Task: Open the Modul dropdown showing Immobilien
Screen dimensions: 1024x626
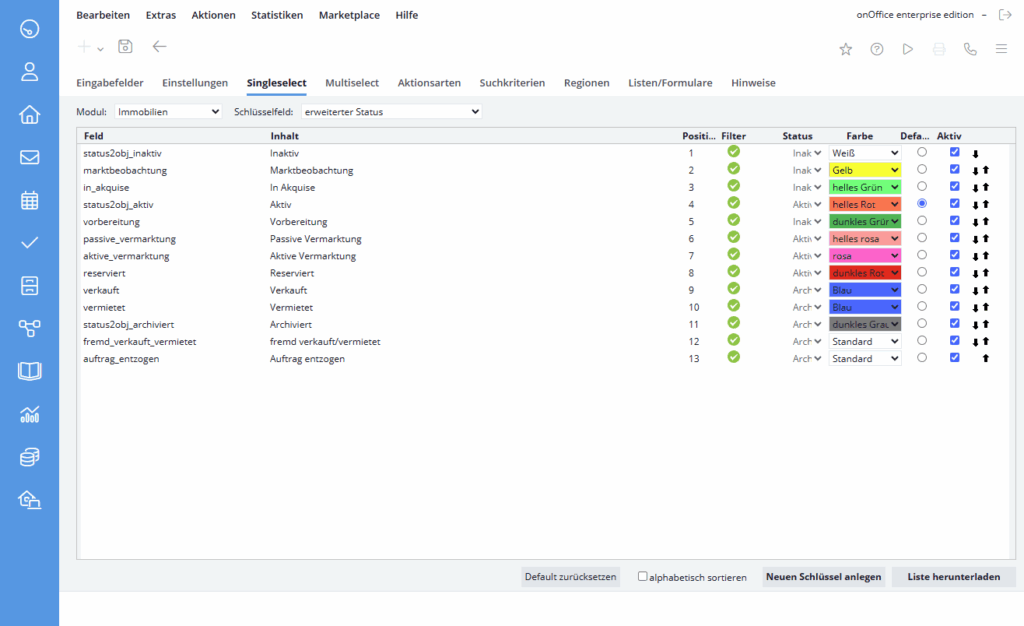Action: (168, 112)
